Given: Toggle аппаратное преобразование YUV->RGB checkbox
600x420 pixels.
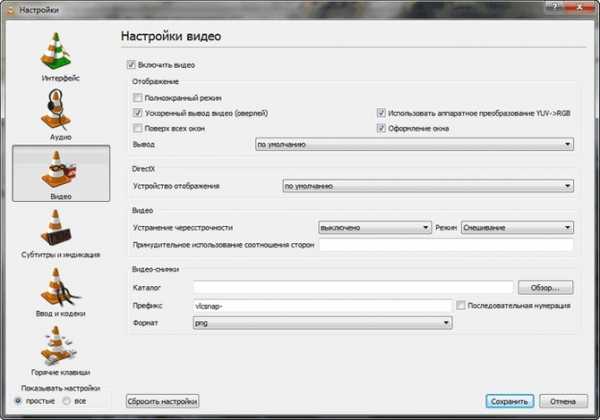Looking at the screenshot, I should (x=381, y=113).
